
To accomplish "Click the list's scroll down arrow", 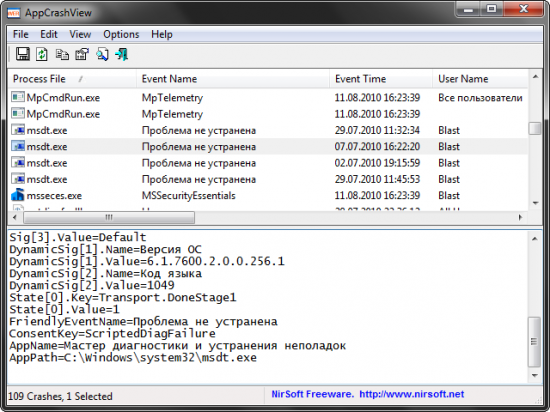I will coord(535,203).
